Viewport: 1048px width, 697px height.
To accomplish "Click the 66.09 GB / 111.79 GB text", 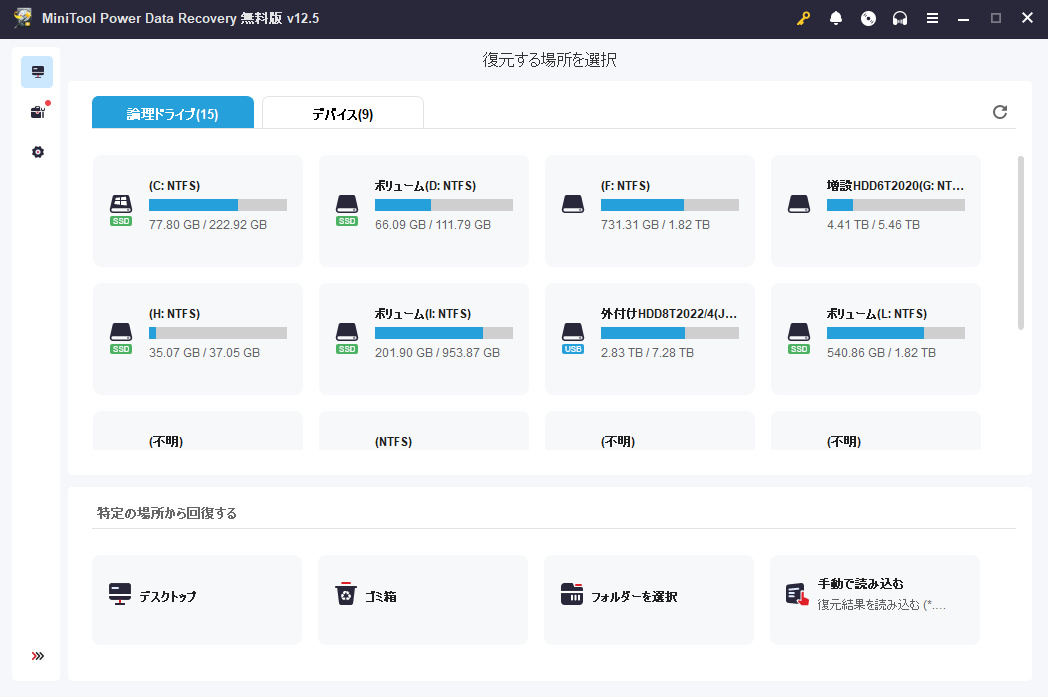I will [432, 225].
